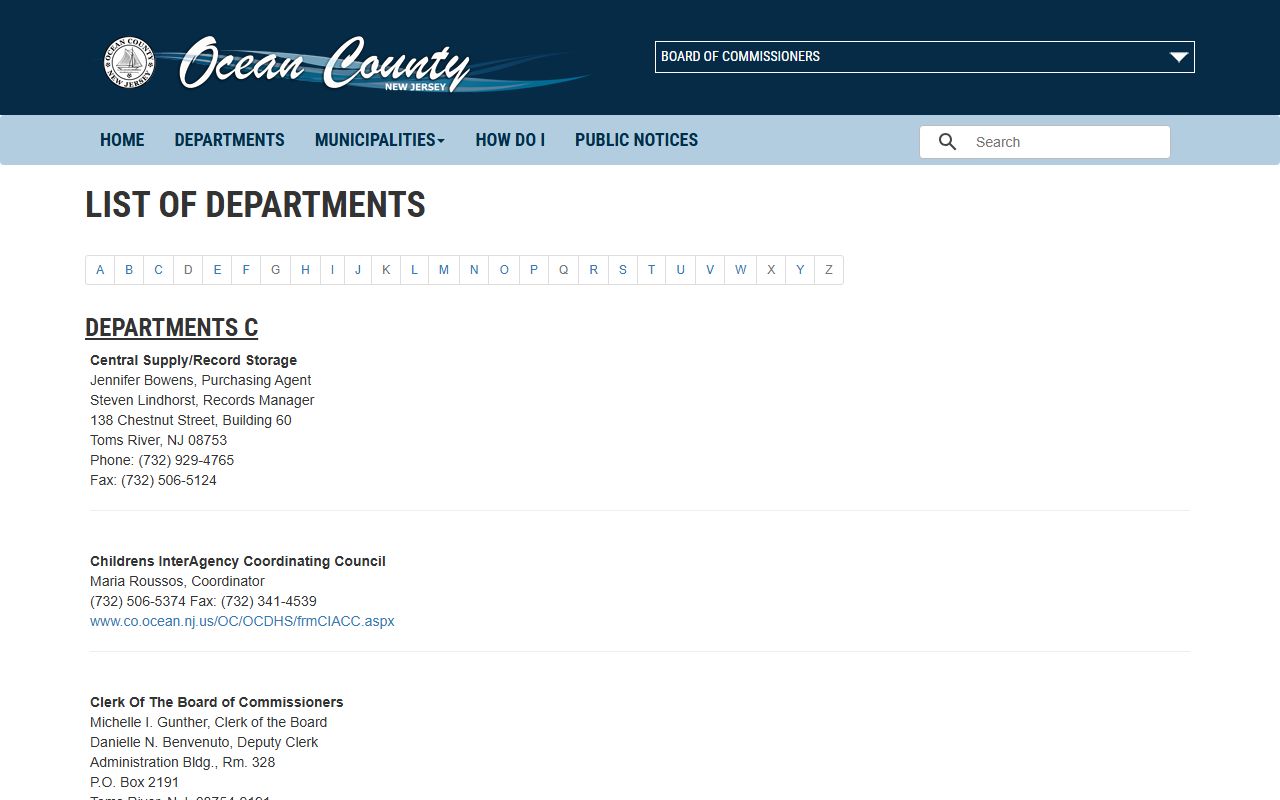This screenshot has width=1280, height=800.
Task: Click the Ocean County seal logo
Action: point(129,63)
